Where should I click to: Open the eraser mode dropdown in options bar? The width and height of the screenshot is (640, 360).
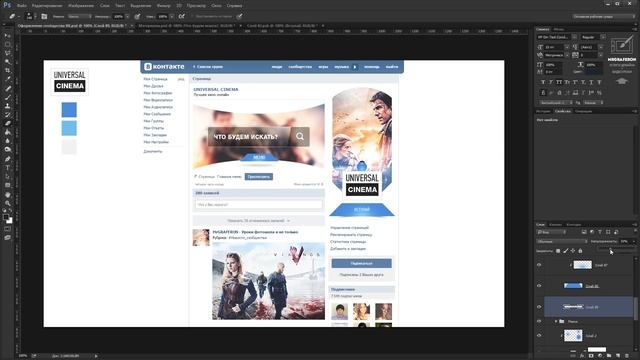(79, 16)
